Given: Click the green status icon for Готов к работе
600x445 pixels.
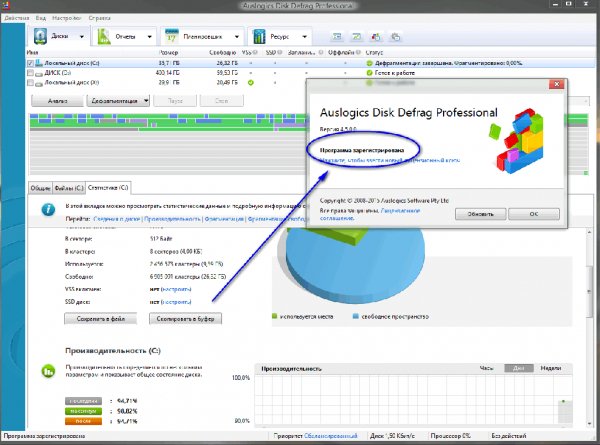Looking at the screenshot, I should tap(369, 73).
